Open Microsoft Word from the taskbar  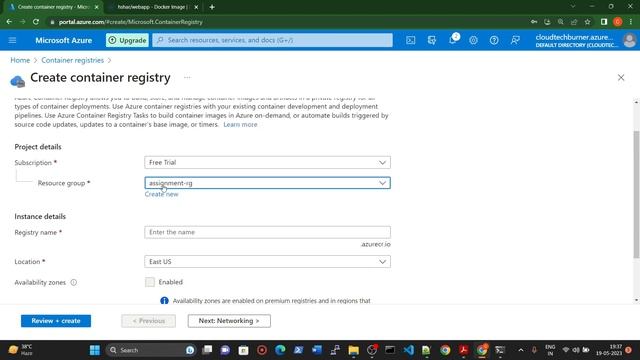tap(317, 350)
